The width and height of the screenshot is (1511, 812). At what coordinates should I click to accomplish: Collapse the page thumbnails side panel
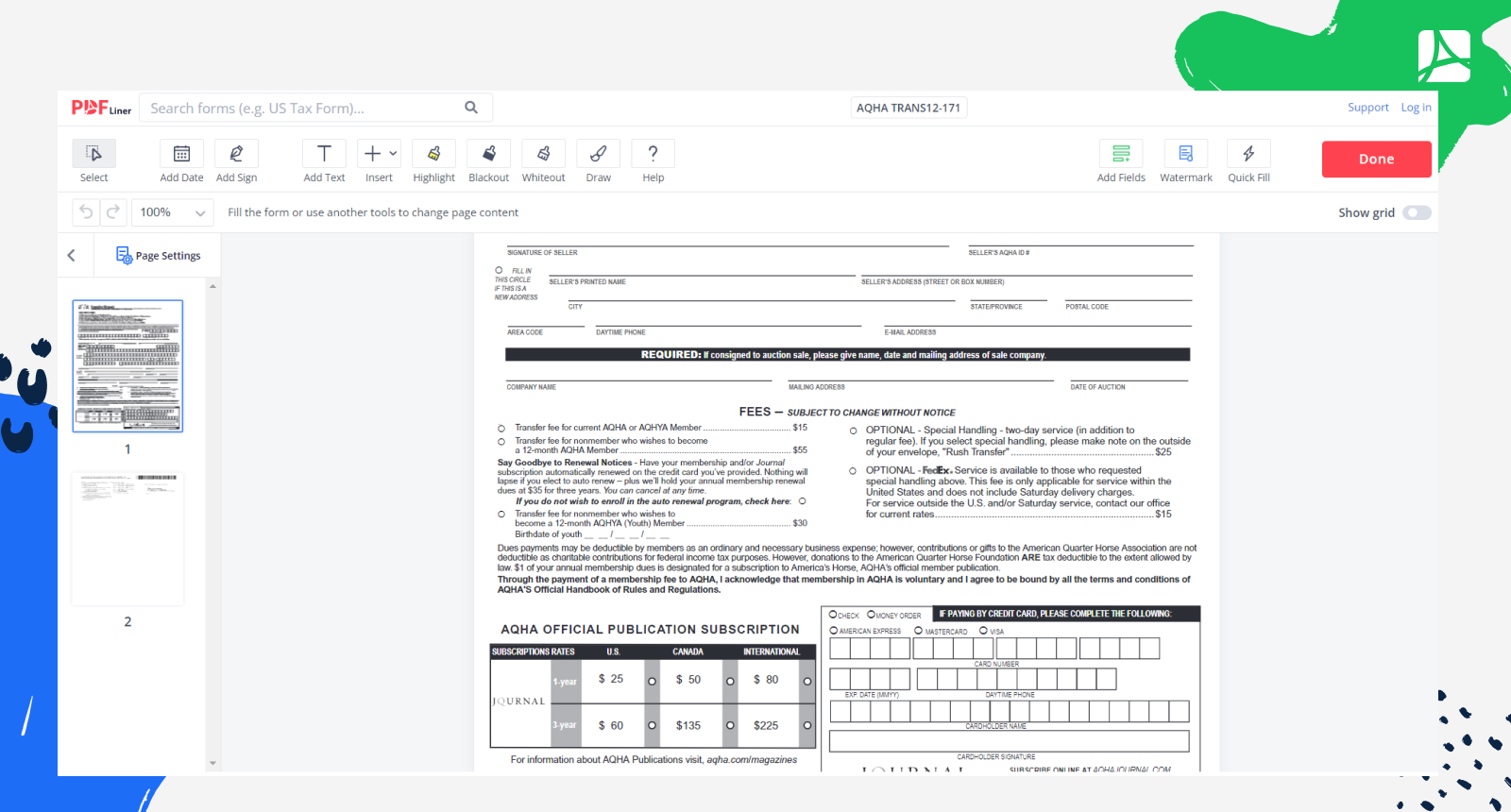tap(72, 256)
